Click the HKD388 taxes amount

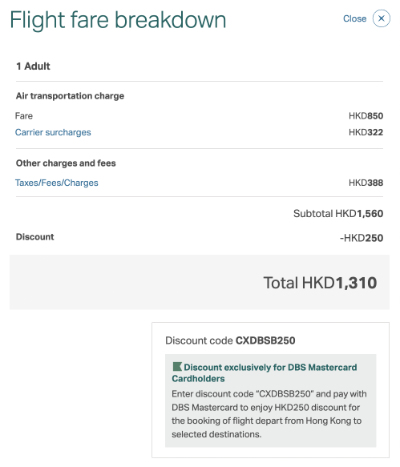(366, 183)
